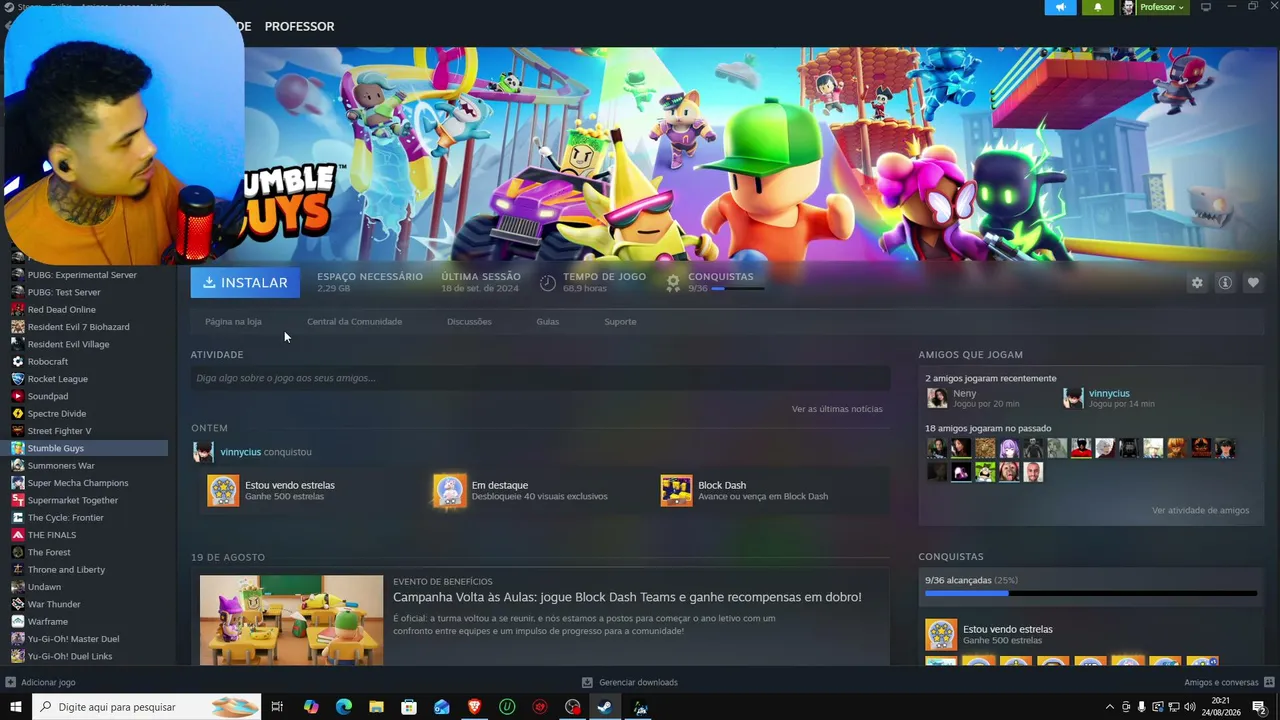Open friend Neny's avatar in Amigos que jogam
The height and width of the screenshot is (720, 1280).
coord(937,398)
